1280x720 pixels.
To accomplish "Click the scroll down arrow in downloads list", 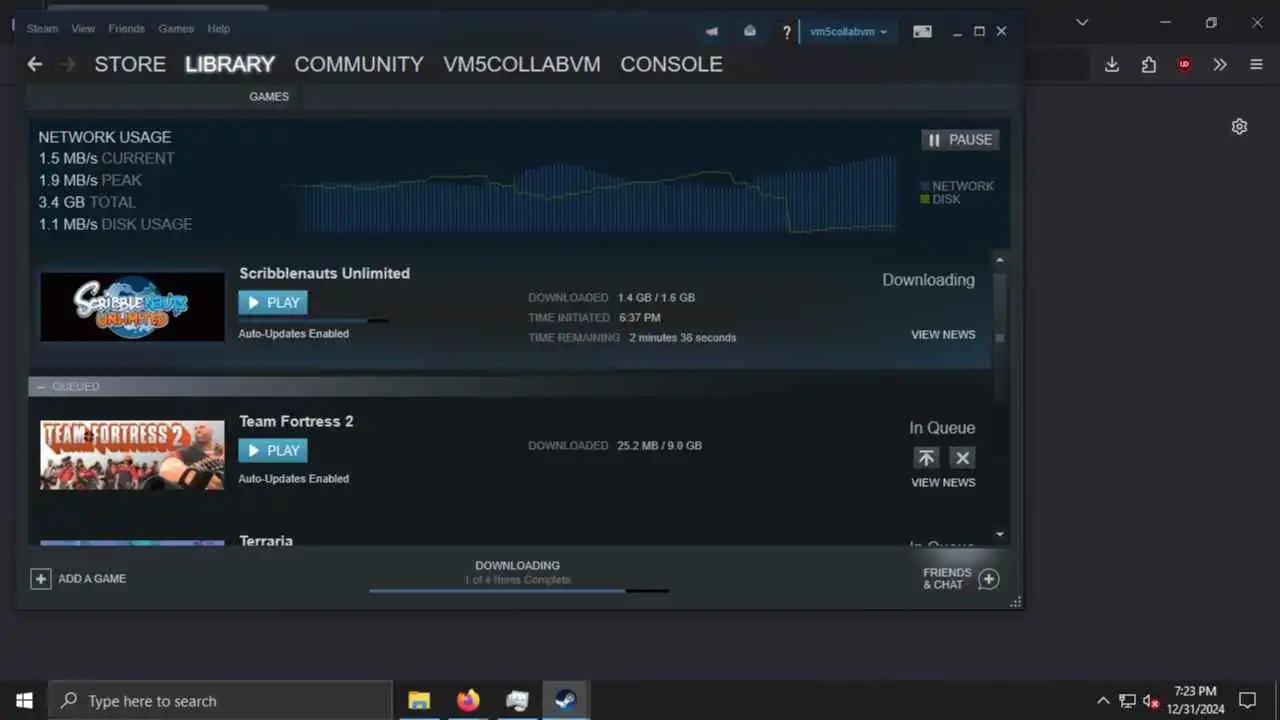I will 1000,535.
